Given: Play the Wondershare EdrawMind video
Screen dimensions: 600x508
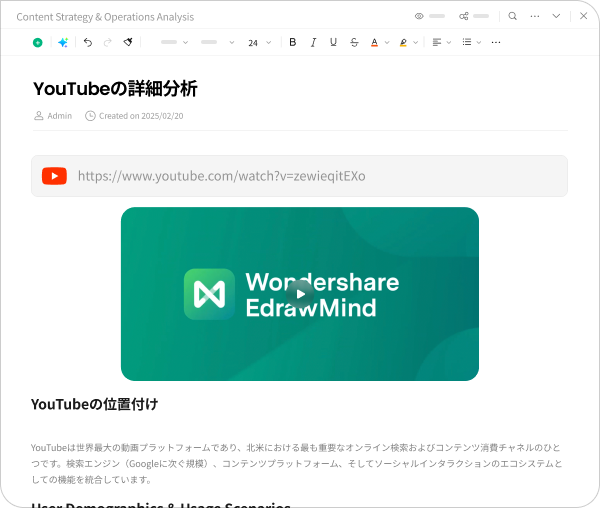Looking at the screenshot, I should pos(299,294).
